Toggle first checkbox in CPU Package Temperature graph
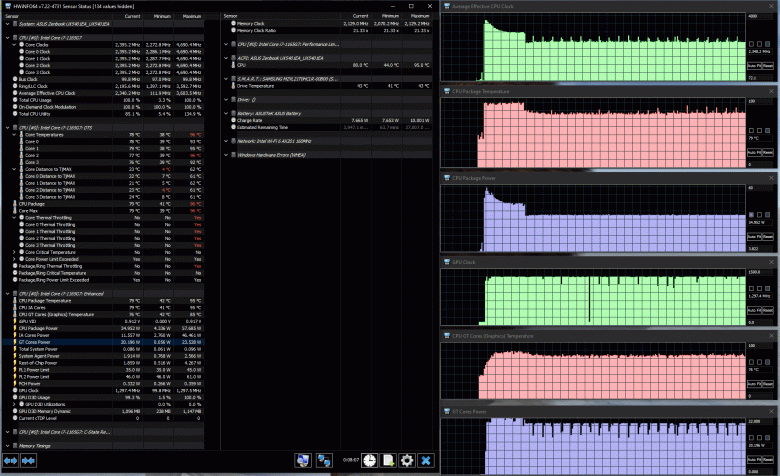Screen dimensions: 780x476 [x=751, y=130]
